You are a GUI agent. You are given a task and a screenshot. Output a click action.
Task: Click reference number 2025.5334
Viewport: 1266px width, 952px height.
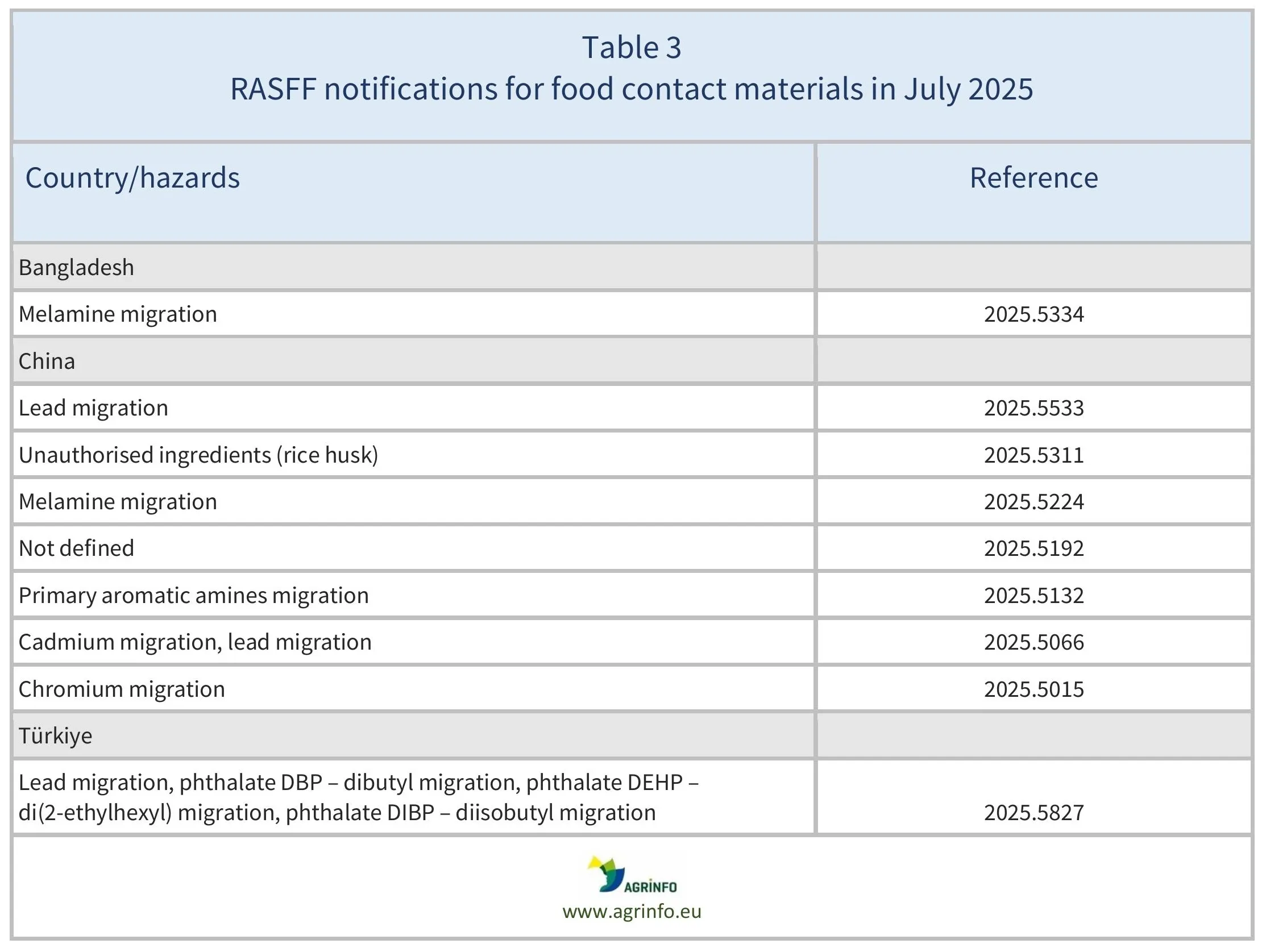click(1033, 314)
